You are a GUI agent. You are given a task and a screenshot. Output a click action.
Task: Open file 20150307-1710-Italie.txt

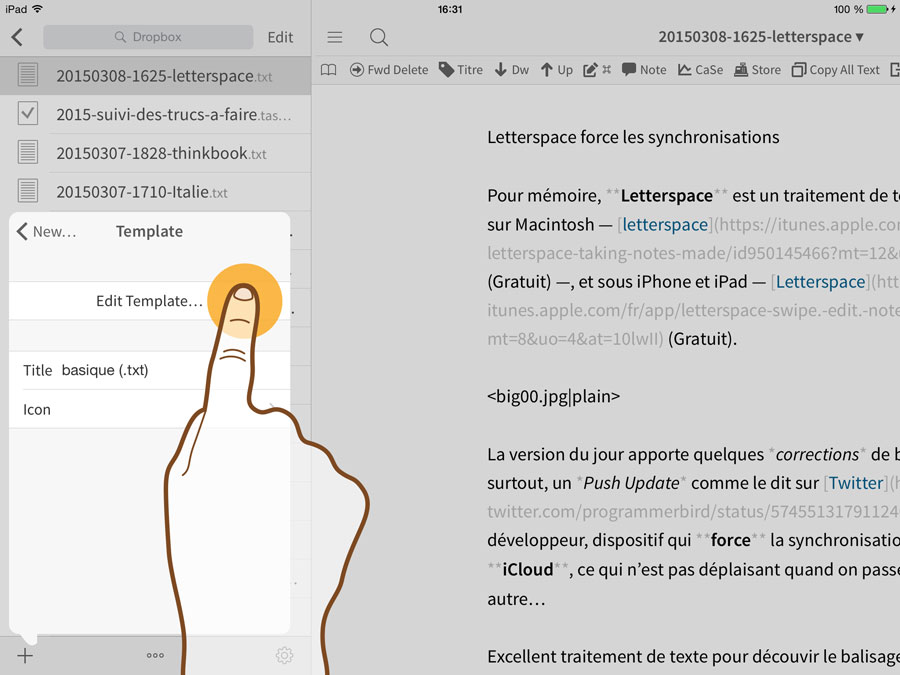pyautogui.click(x=156, y=192)
